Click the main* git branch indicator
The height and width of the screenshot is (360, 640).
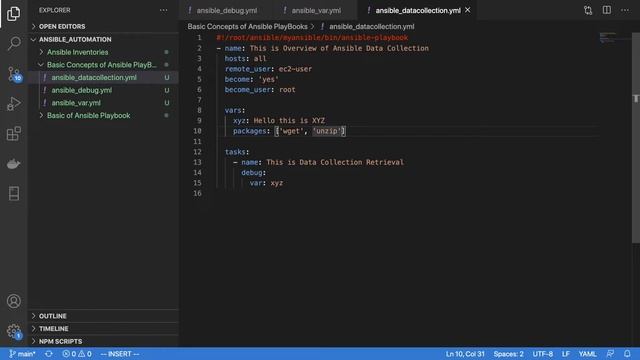click(22, 354)
